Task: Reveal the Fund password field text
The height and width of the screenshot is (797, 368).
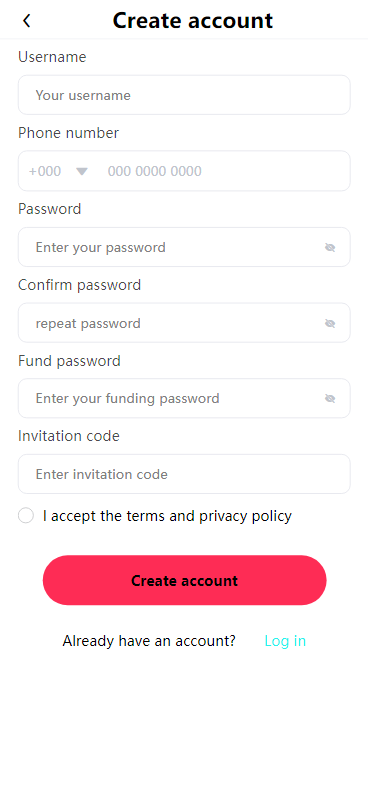Action: pos(330,398)
